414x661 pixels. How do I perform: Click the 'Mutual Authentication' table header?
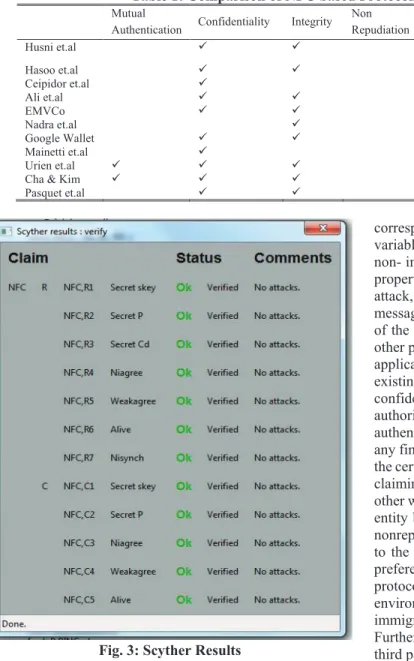tap(146, 21)
